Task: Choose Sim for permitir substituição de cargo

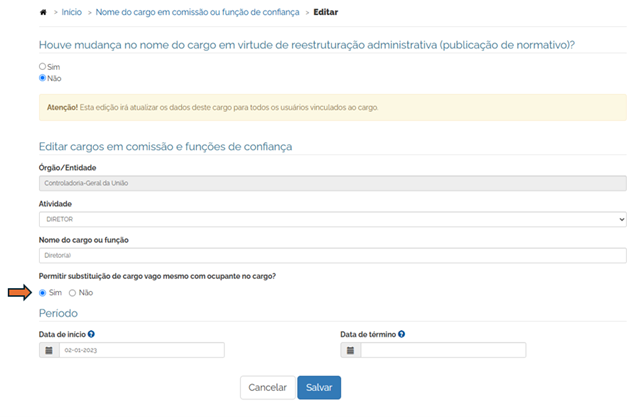Action: 43,293
